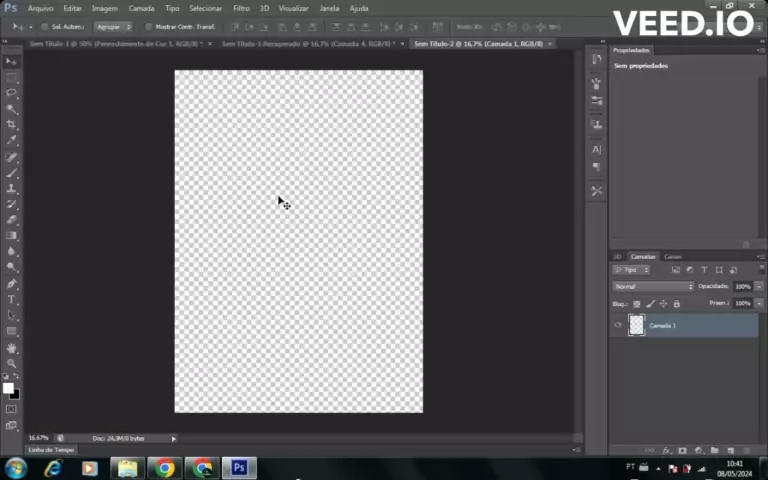Enable the Sel. Autom. checkbox
768x480 pixels.
coord(44,27)
